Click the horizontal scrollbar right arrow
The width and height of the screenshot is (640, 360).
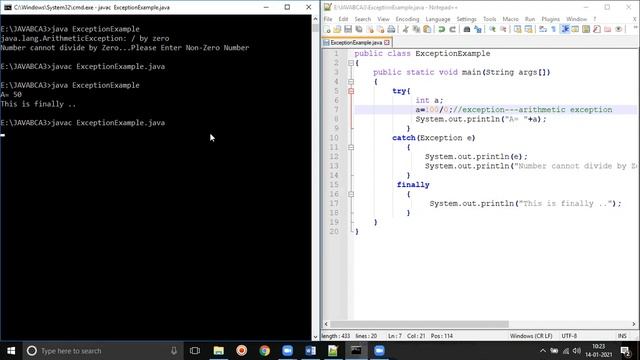coord(633,324)
